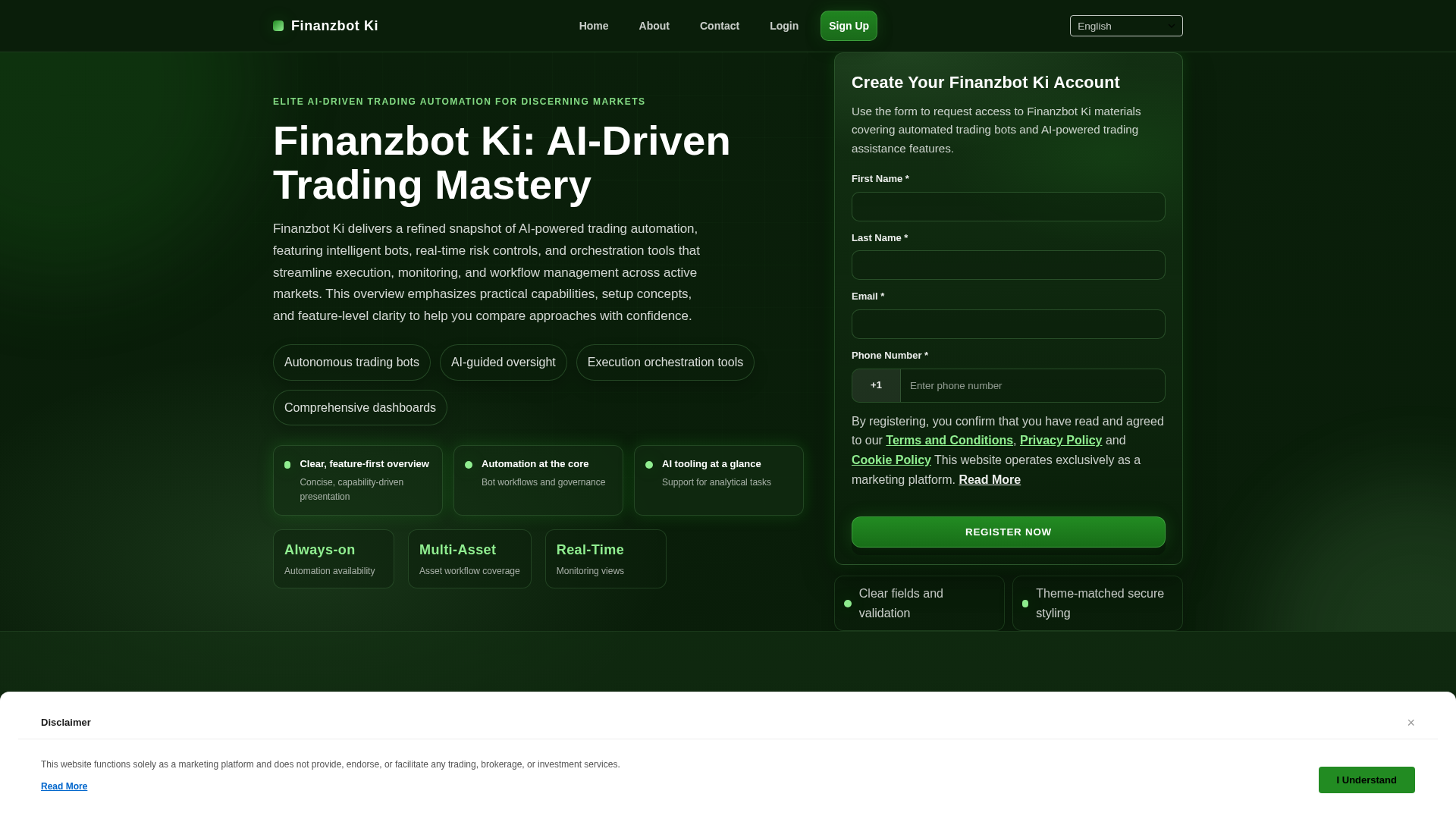This screenshot has width=1456, height=819.
Task: Open the Contact nav link
Action: coord(720,26)
